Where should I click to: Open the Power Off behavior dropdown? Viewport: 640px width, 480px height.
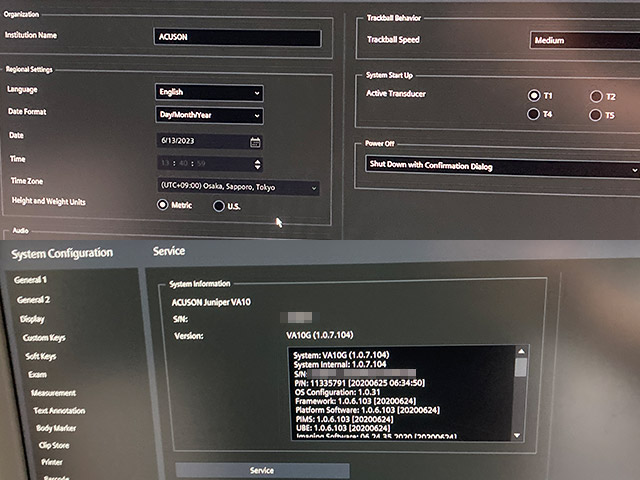(x=502, y=166)
